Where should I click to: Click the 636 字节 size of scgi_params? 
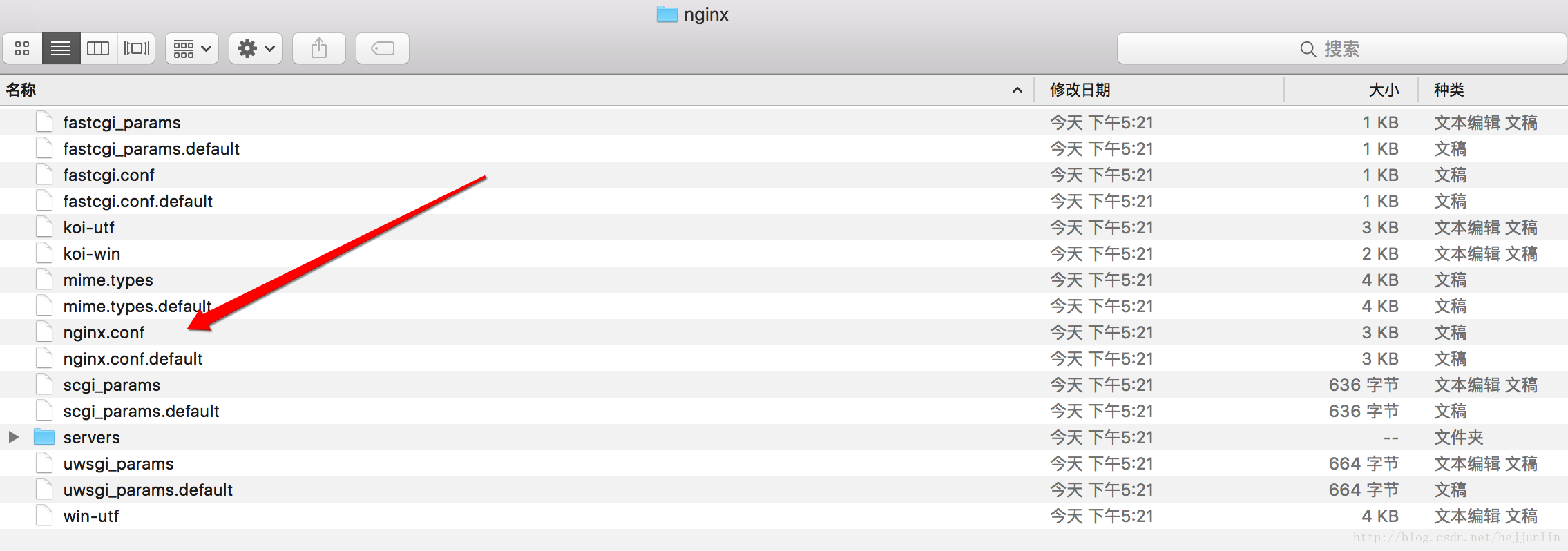pos(1364,385)
